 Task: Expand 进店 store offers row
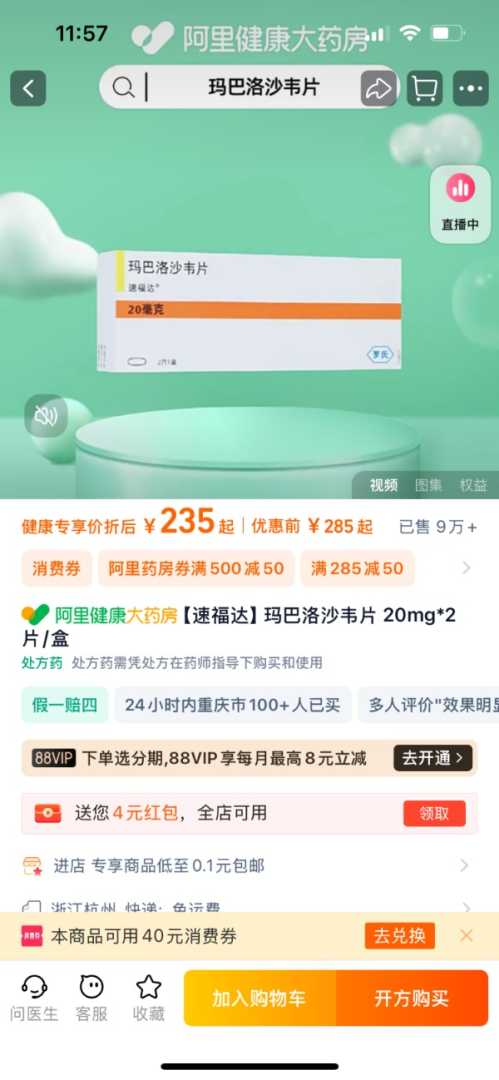(250, 866)
